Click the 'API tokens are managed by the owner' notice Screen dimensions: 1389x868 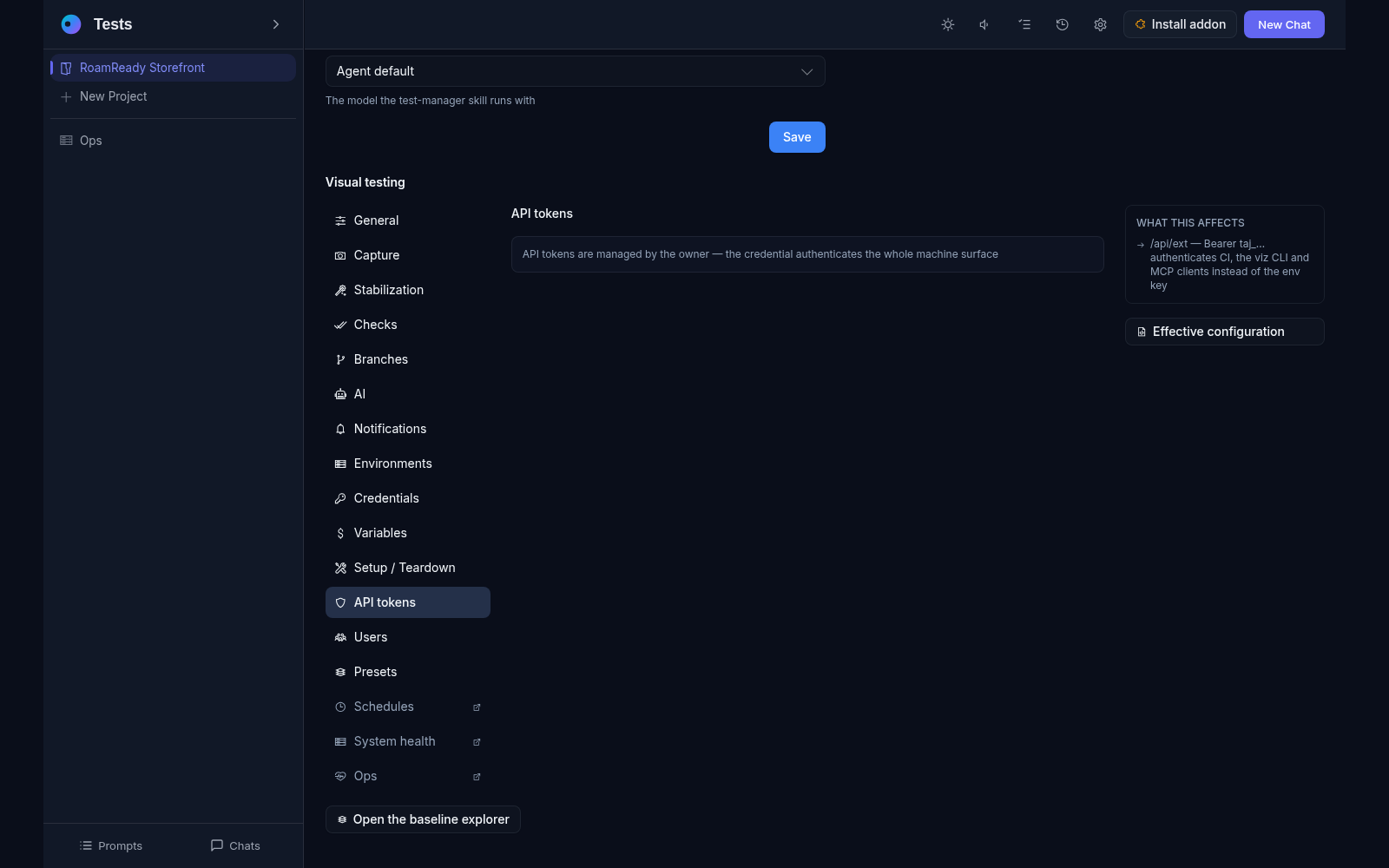click(807, 254)
